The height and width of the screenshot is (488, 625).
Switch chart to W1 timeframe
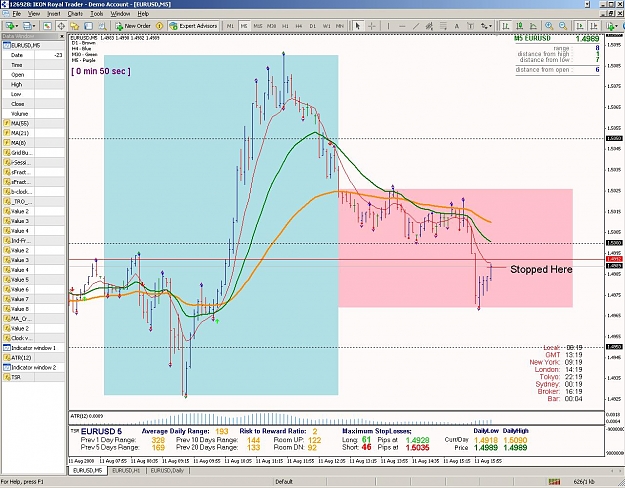point(326,26)
